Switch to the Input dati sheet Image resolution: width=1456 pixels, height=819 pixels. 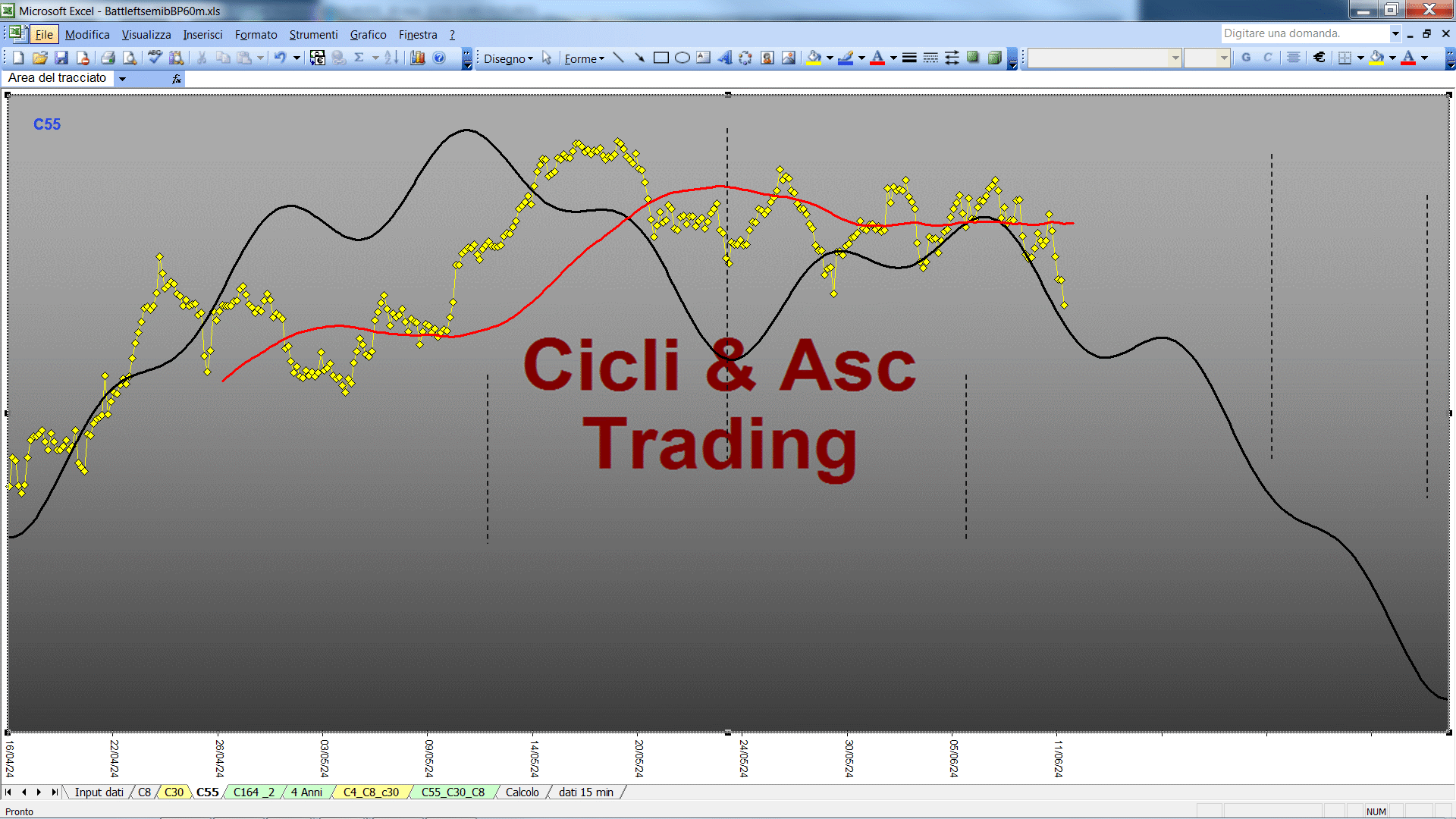tap(99, 792)
